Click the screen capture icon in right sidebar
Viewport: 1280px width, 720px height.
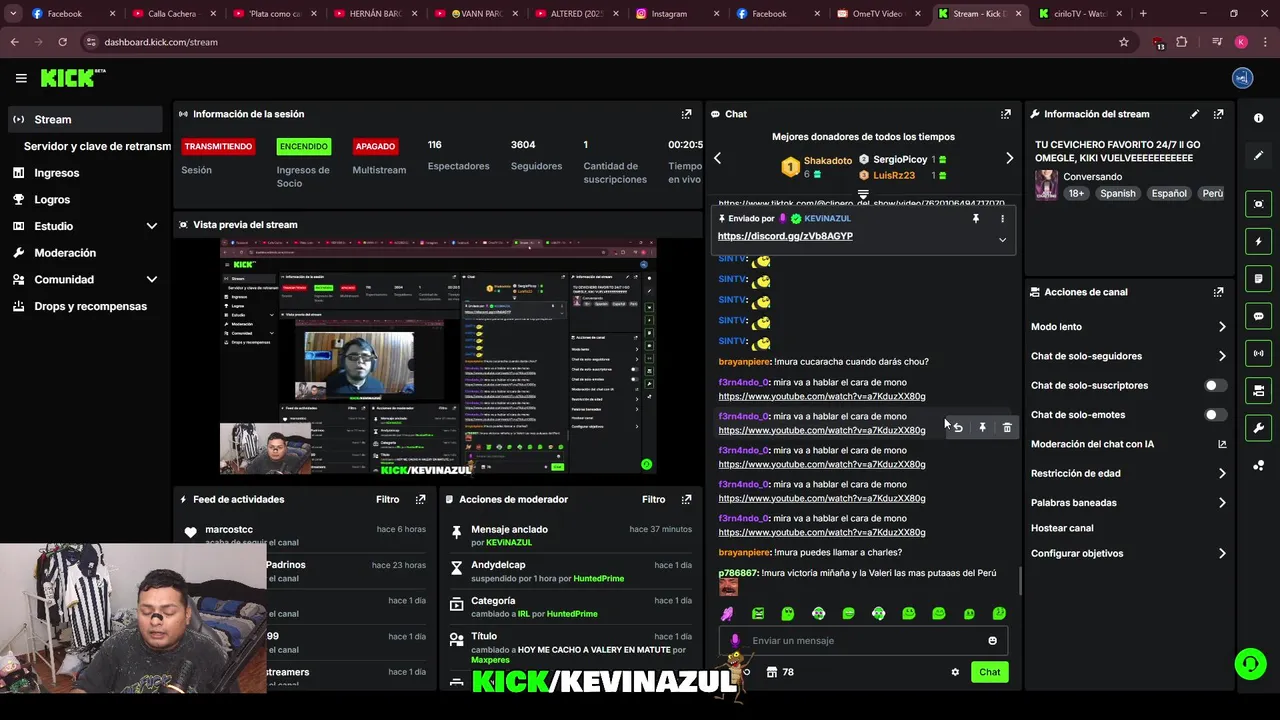tap(1258, 204)
